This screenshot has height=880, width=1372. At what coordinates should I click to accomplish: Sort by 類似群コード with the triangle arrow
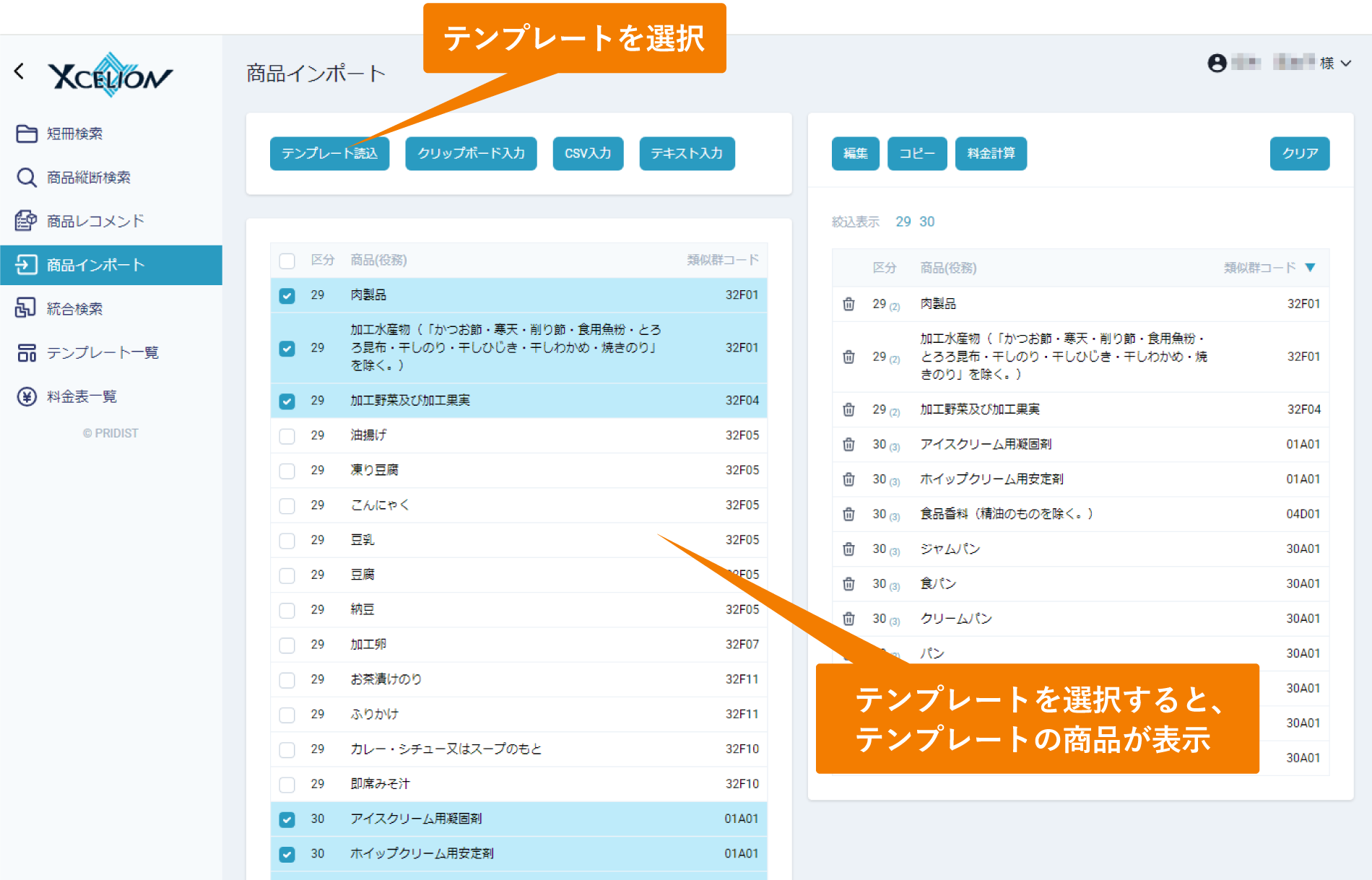coord(1310,268)
